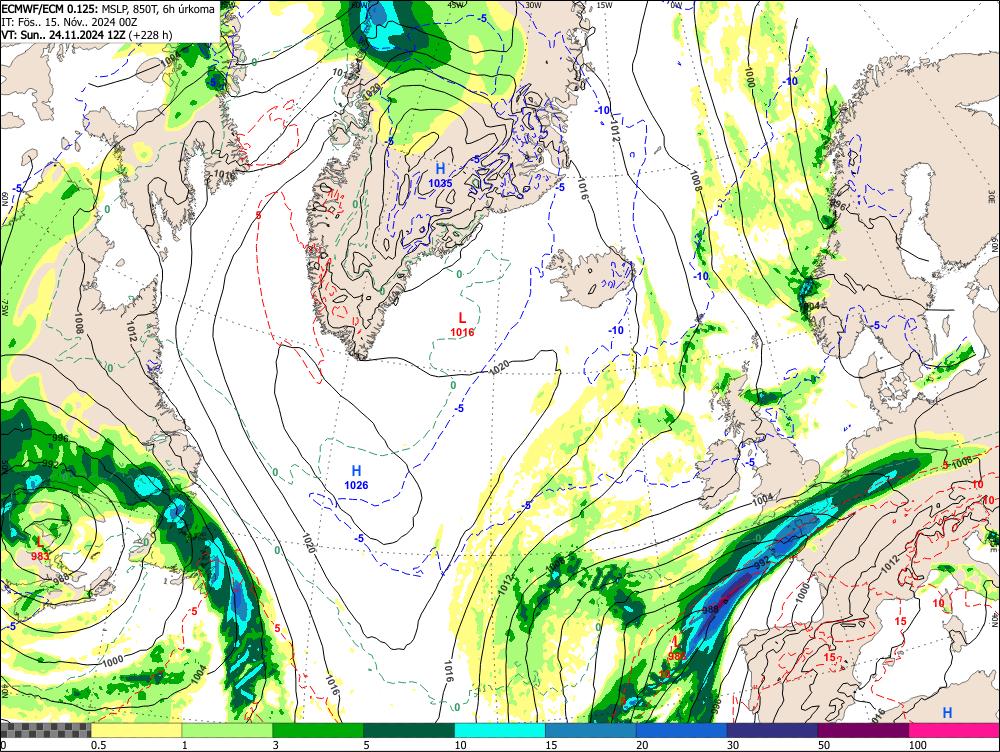
Task: Click the "15W" longitude label
Action: tap(604, 4)
